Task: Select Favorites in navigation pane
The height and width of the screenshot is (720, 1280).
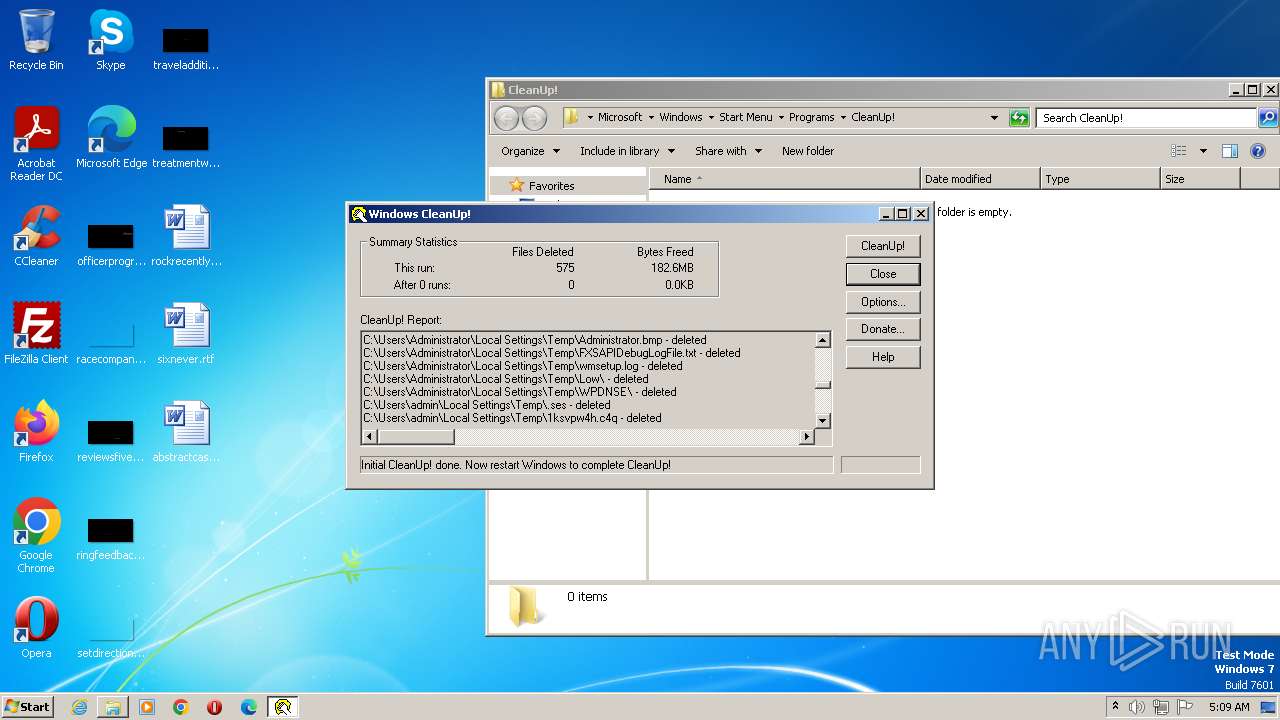Action: pos(551,186)
